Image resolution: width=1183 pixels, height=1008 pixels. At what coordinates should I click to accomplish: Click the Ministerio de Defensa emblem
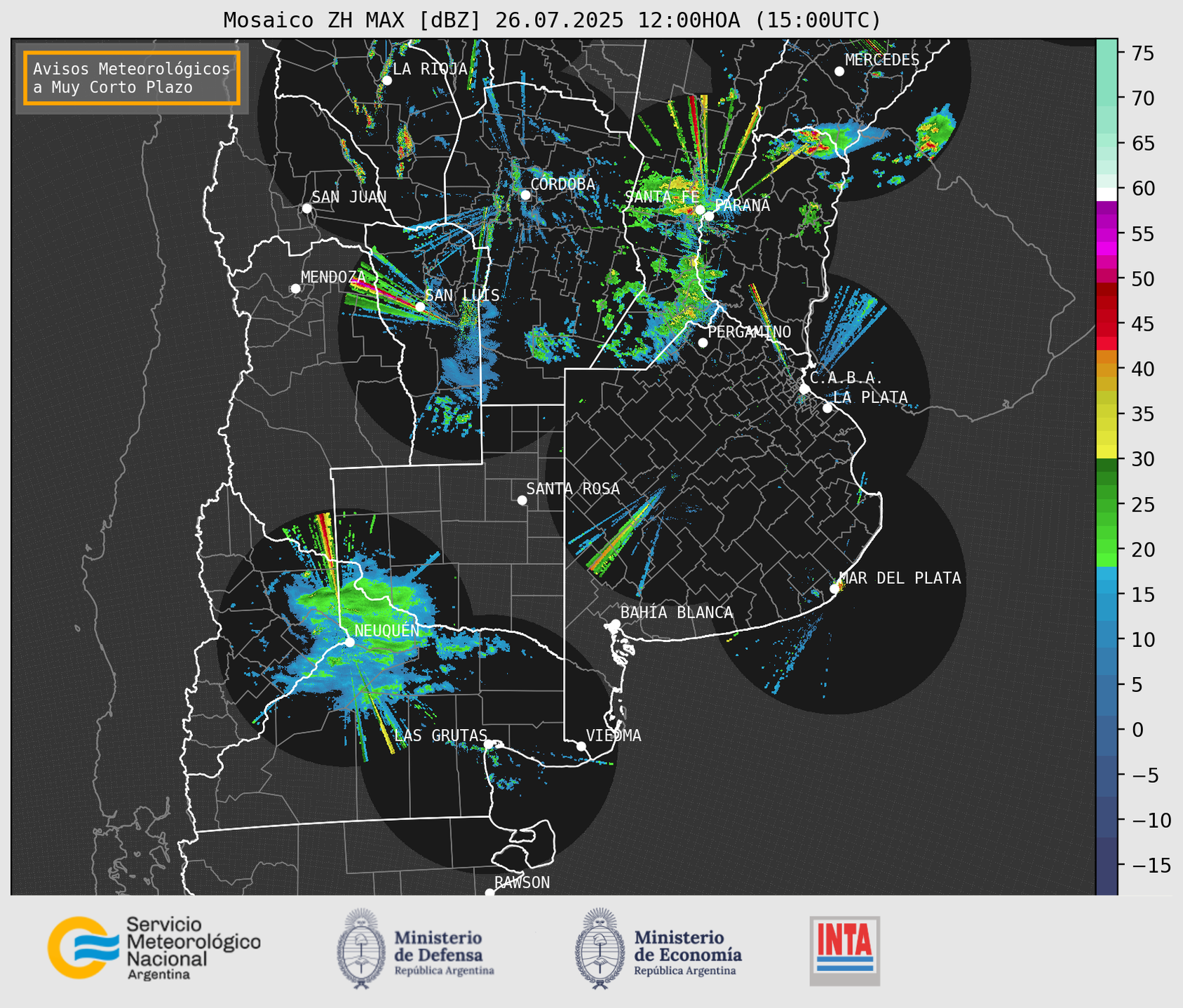(x=361, y=948)
